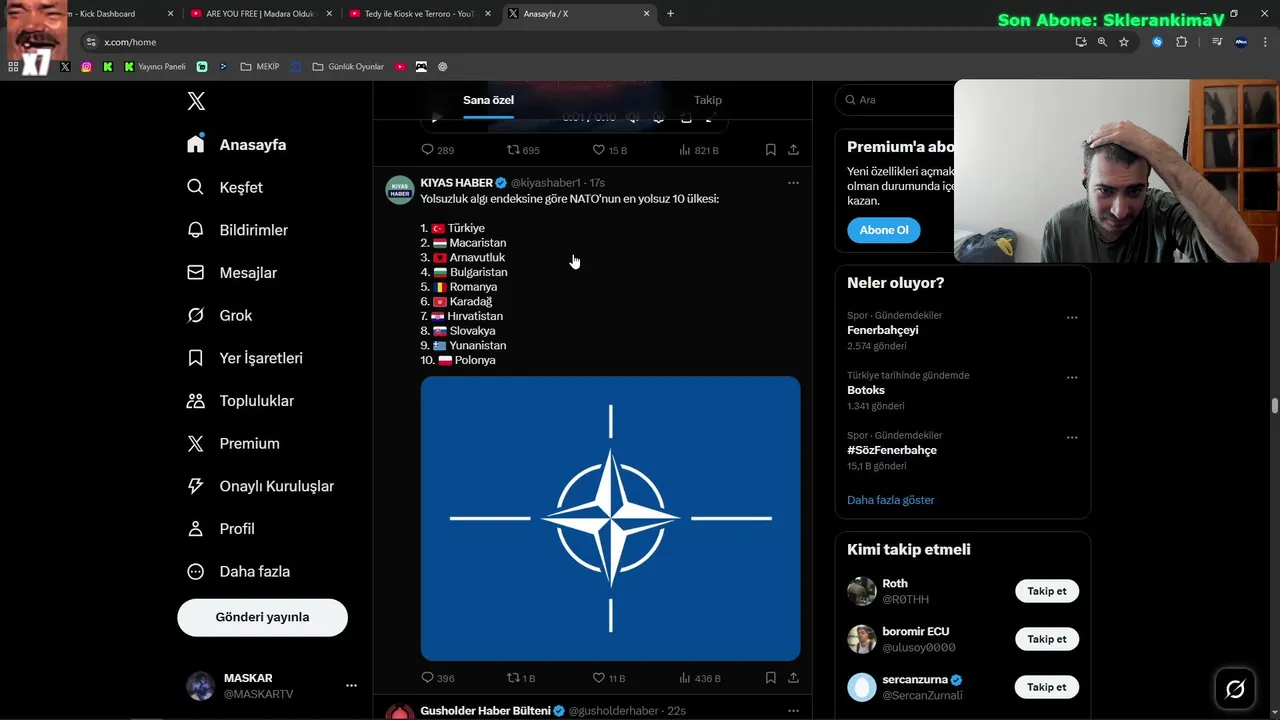
Task: Open Topluluklar communities page
Action: pos(241,401)
